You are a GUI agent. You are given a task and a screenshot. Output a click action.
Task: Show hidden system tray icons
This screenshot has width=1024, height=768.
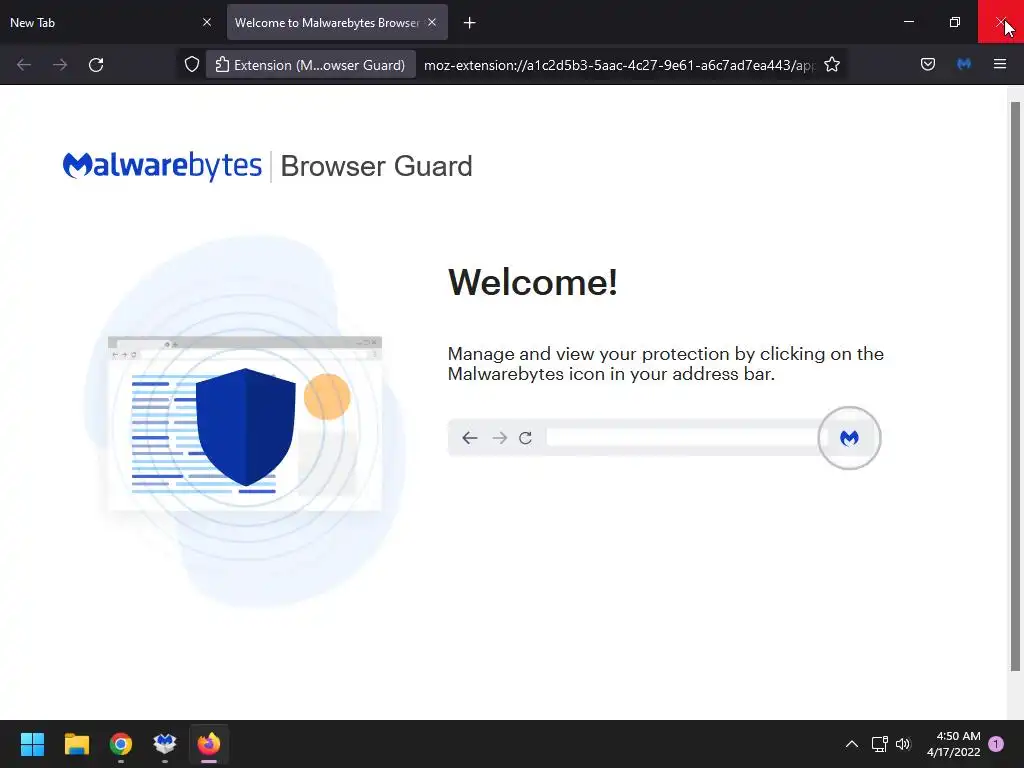(852, 744)
